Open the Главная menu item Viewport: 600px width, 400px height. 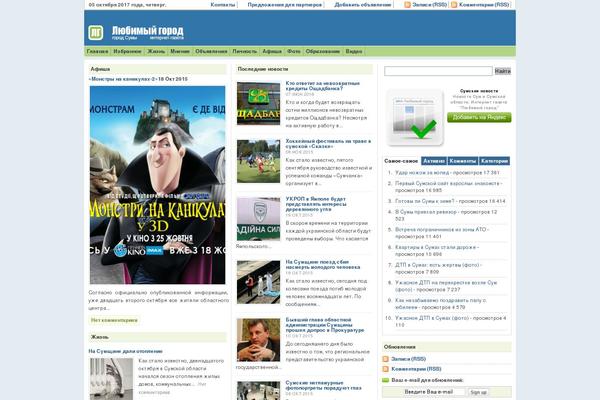pyautogui.click(x=97, y=51)
